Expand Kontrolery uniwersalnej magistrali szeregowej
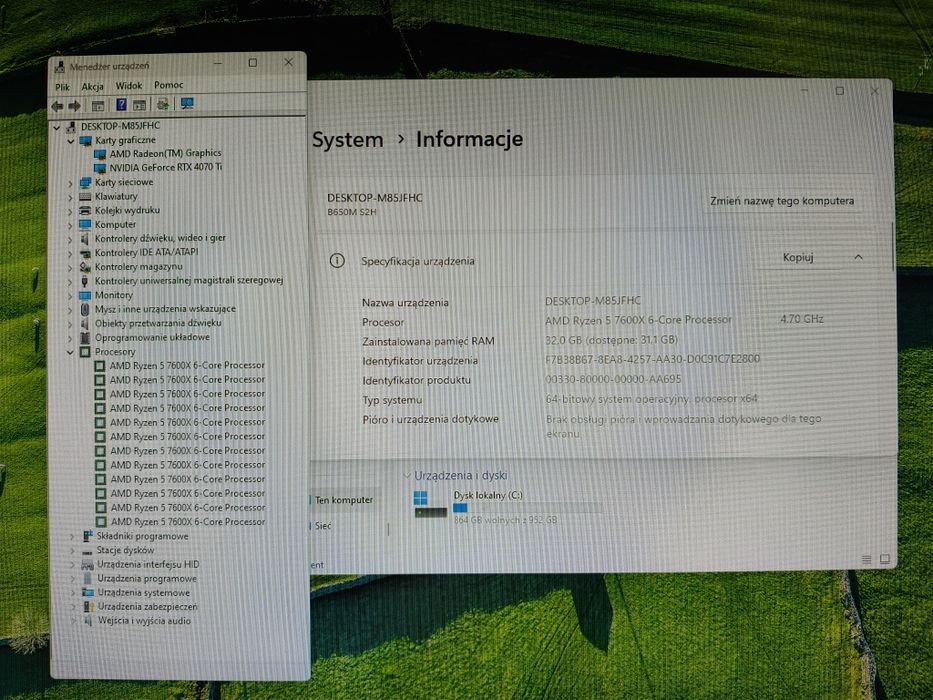The width and height of the screenshot is (933, 700). [x=70, y=282]
